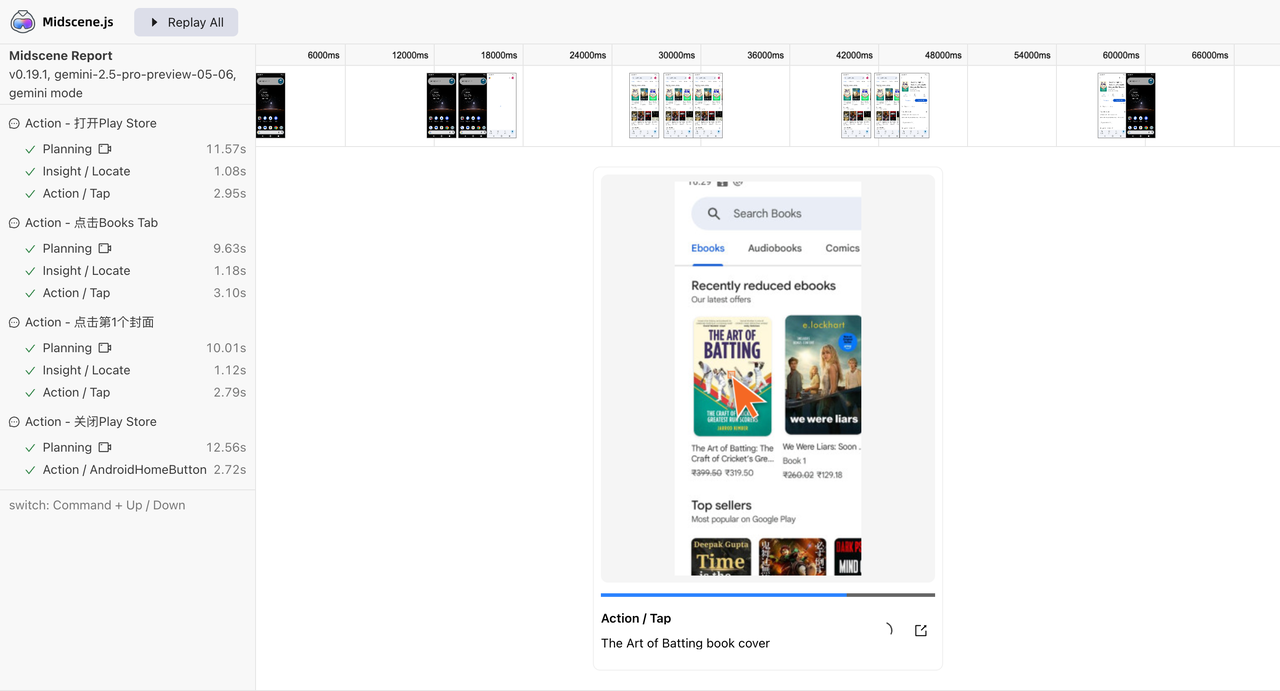This screenshot has height=691, width=1280.
Task: Open the Planning step lasting 11.57s
Action: click(127, 149)
